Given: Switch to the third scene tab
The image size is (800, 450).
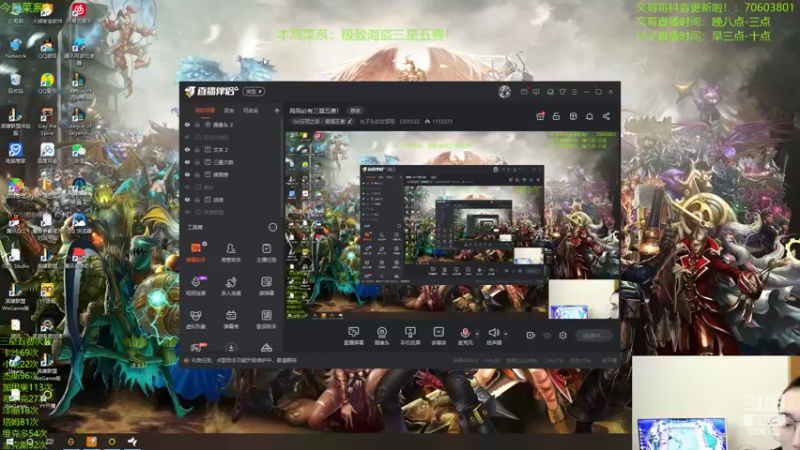Looking at the screenshot, I should point(251,110).
